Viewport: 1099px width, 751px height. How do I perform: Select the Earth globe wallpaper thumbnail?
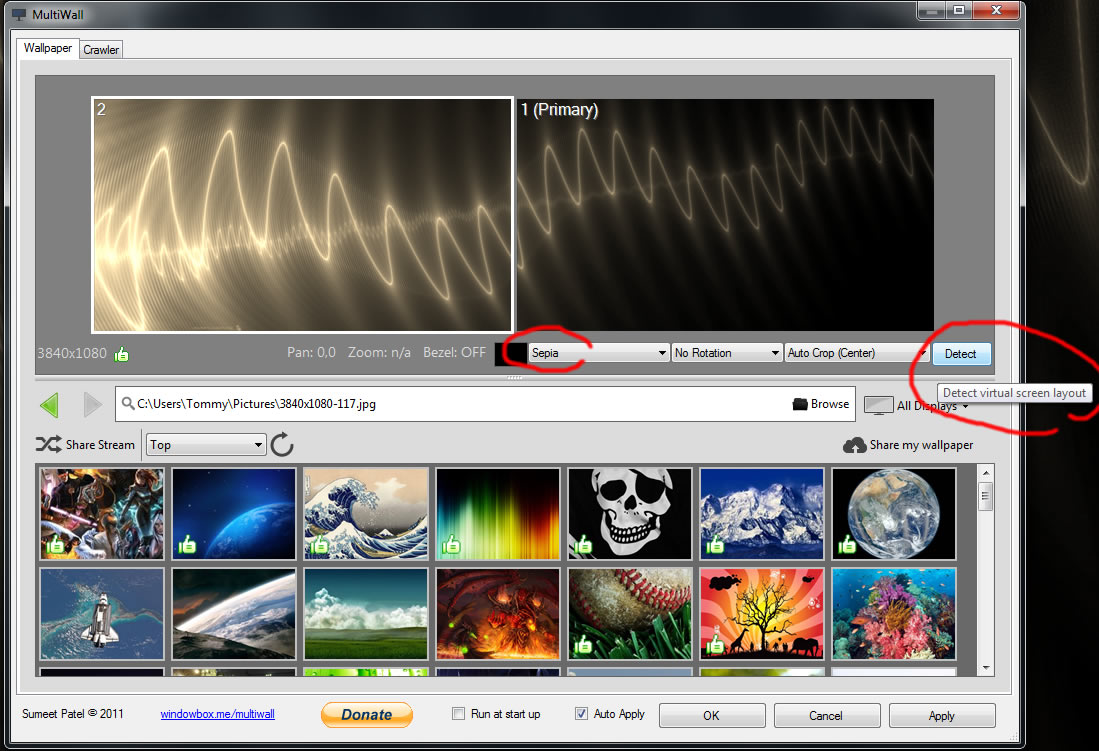894,514
